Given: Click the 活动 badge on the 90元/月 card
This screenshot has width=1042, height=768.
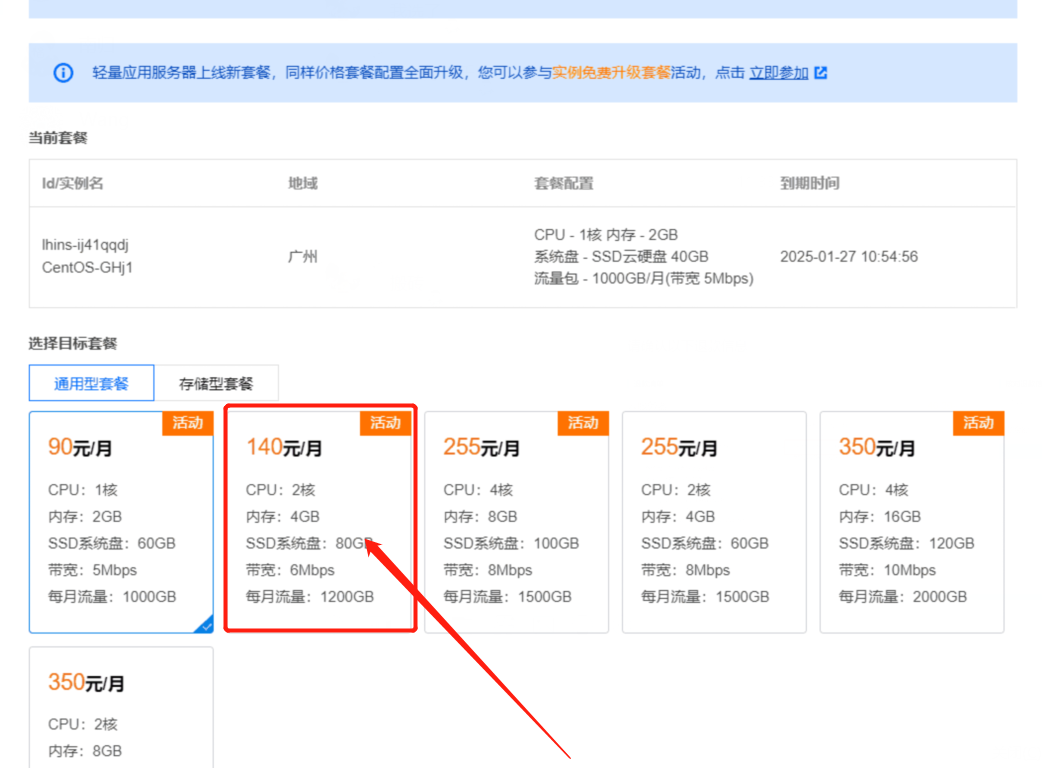Looking at the screenshot, I should pyautogui.click(x=187, y=423).
